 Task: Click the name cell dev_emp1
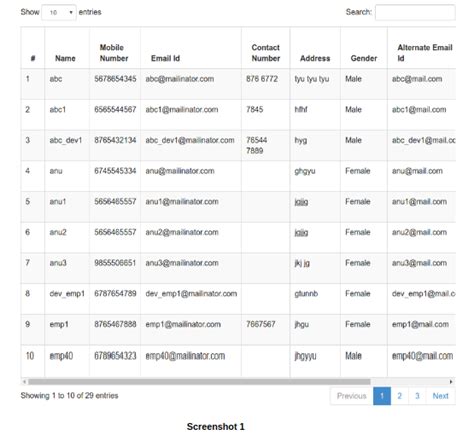pos(67,294)
